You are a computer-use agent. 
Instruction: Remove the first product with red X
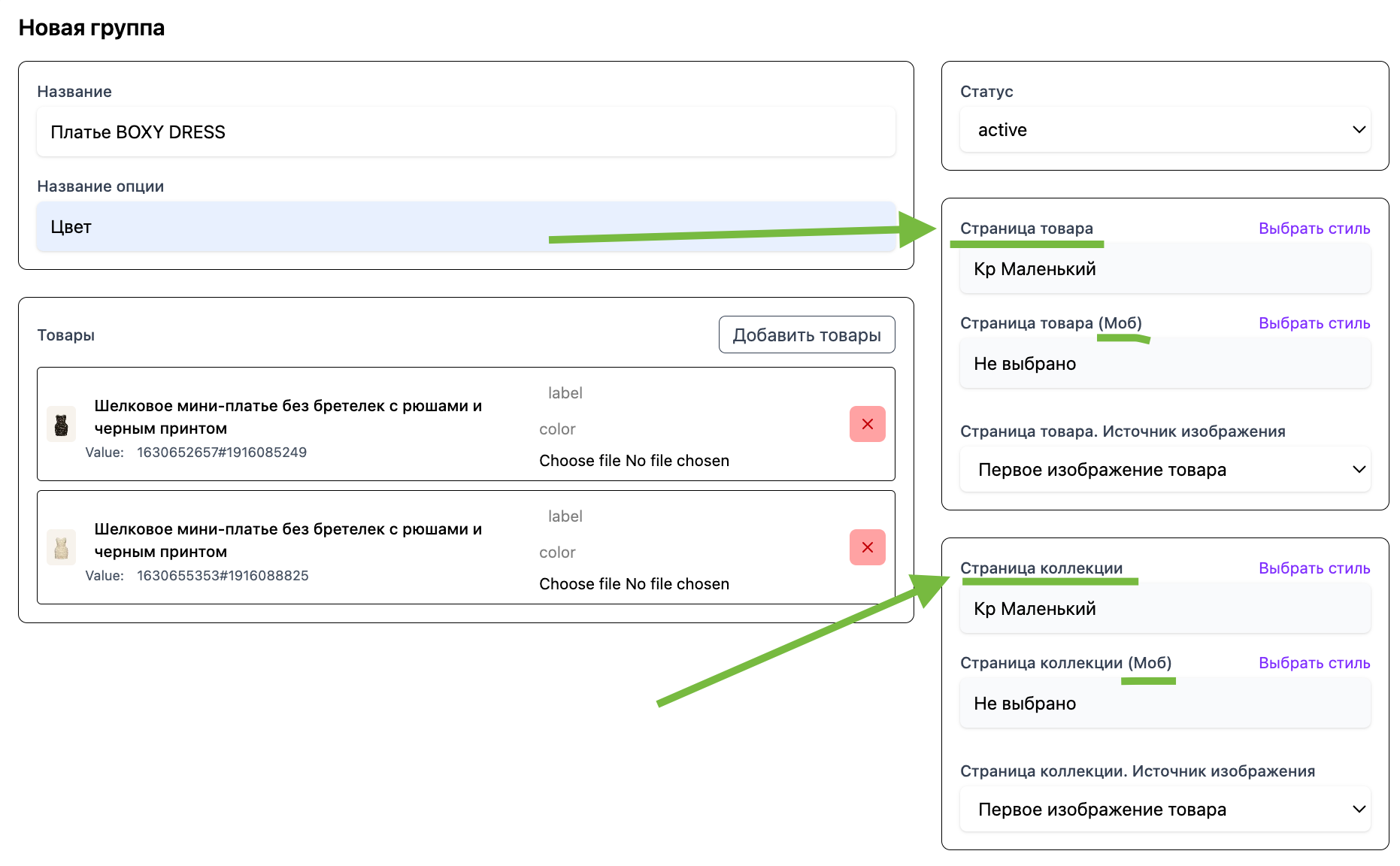point(867,424)
